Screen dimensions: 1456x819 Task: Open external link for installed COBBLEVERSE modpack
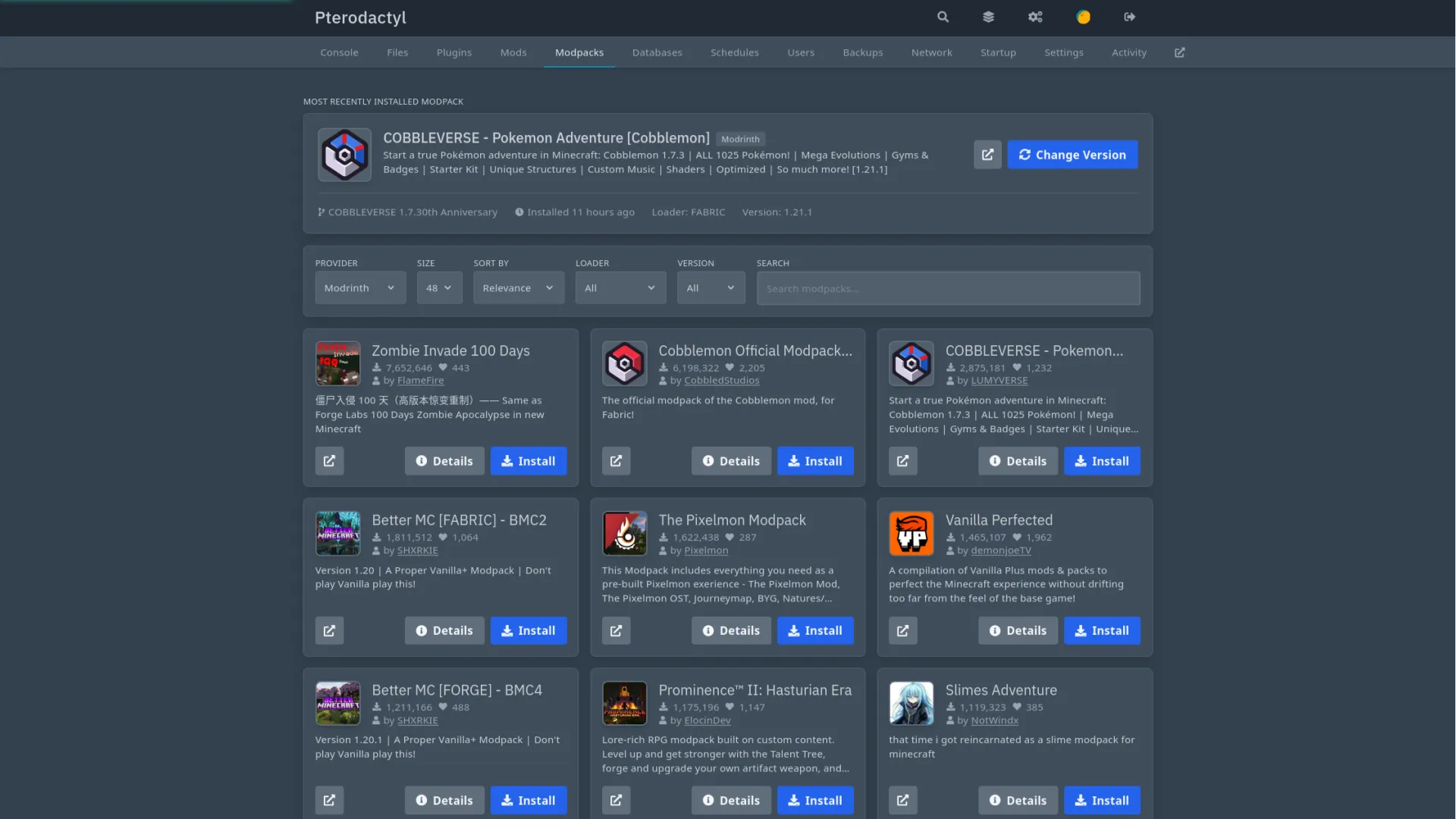coord(987,155)
